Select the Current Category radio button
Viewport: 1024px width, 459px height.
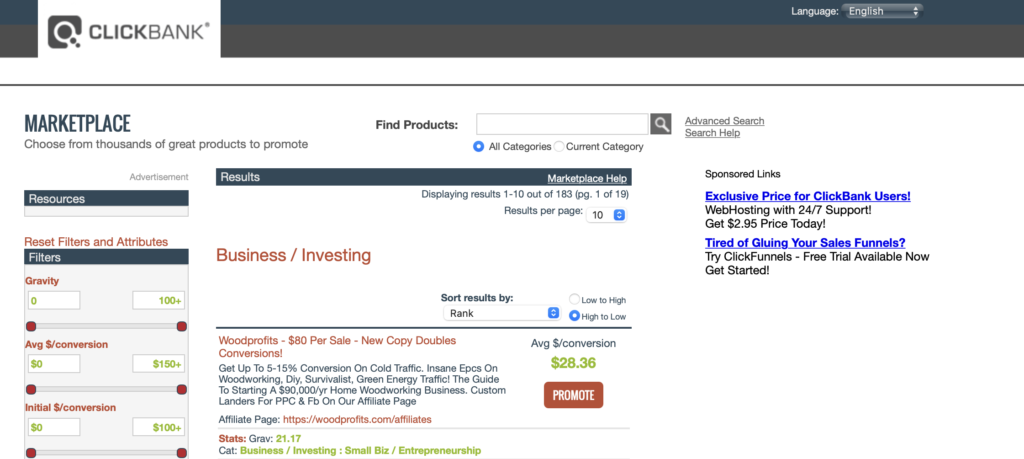559,146
